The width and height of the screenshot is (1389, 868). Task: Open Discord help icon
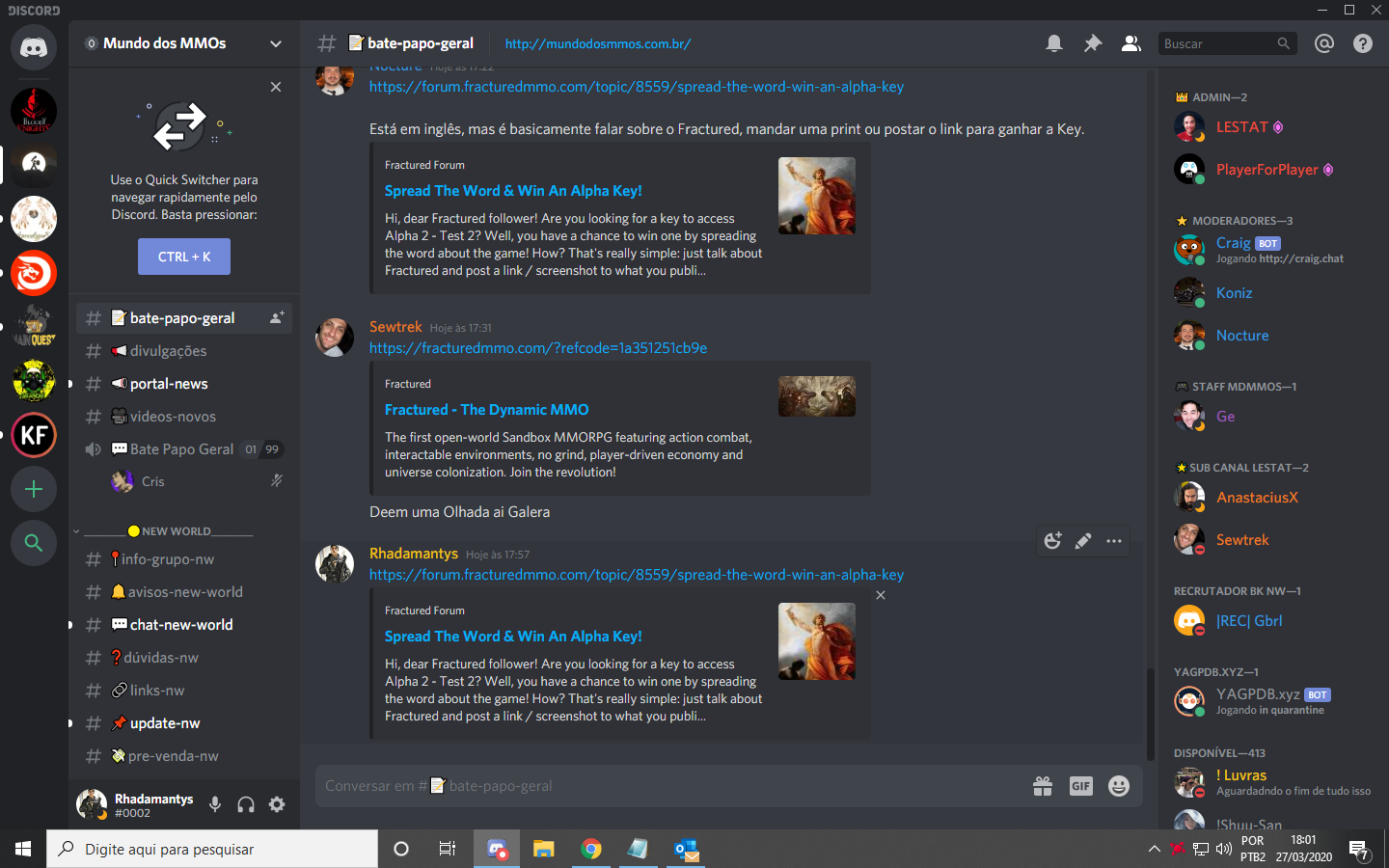point(1363,43)
